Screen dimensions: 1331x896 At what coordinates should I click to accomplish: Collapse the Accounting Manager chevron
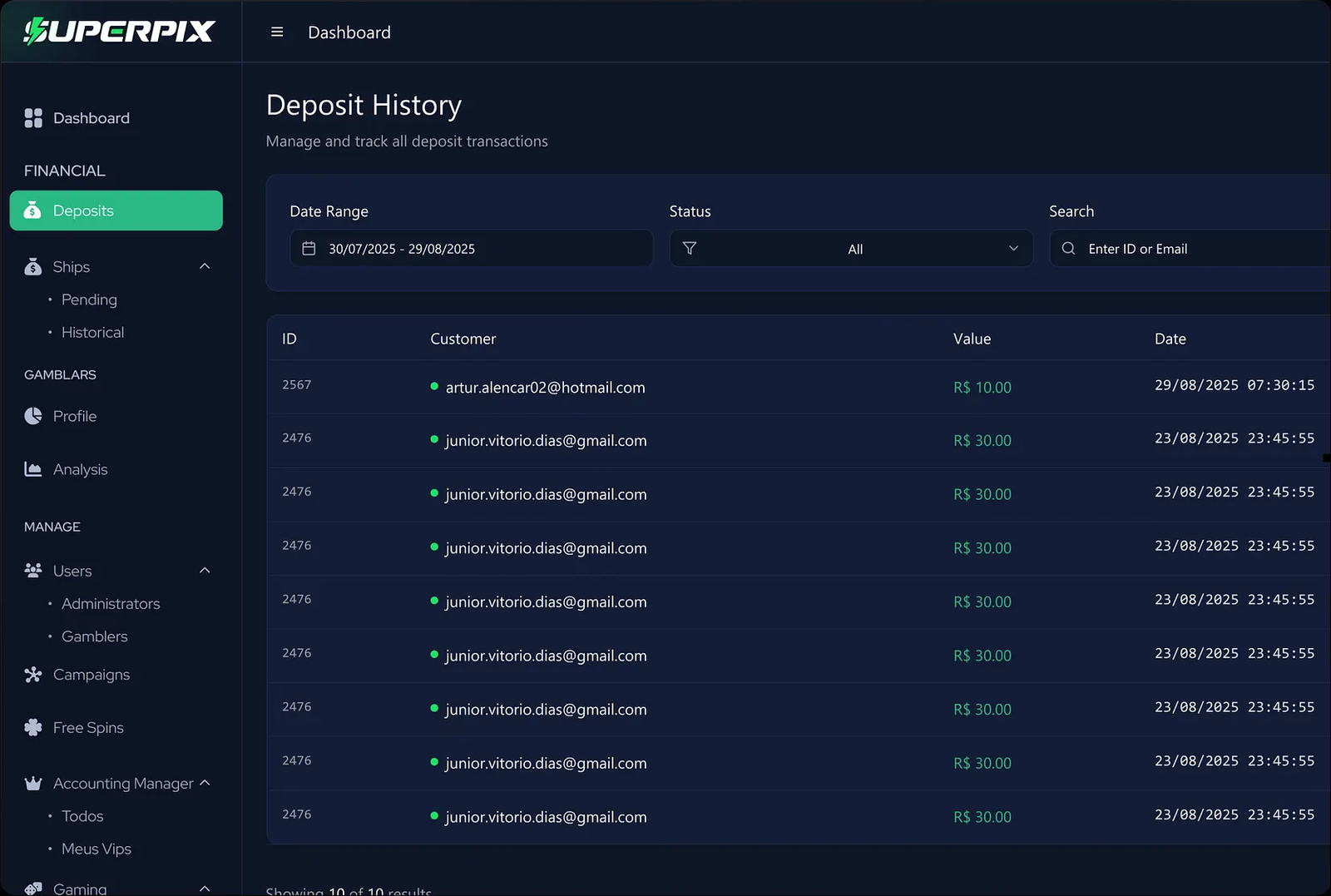click(205, 783)
